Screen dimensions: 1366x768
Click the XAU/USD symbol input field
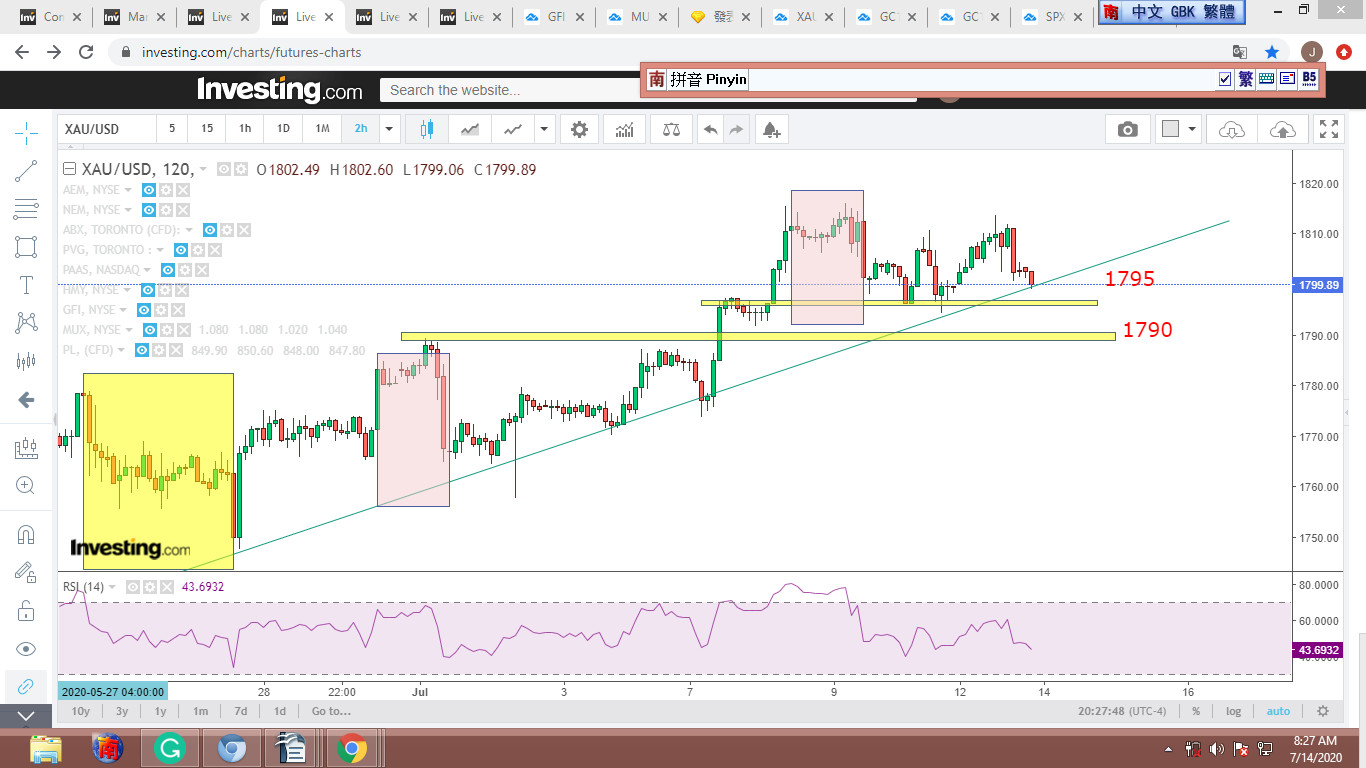coord(106,129)
